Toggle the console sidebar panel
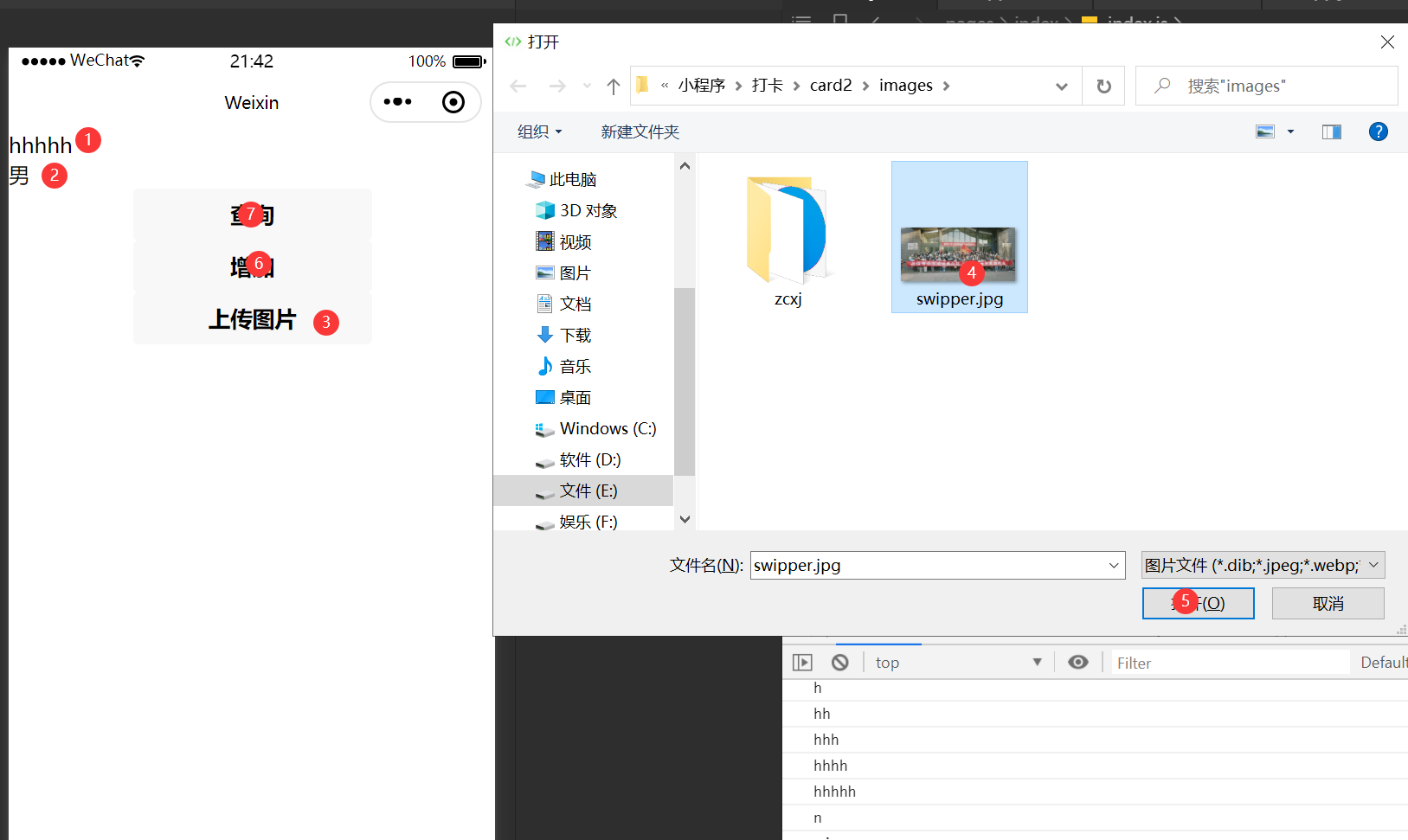This screenshot has width=1408, height=840. (802, 661)
